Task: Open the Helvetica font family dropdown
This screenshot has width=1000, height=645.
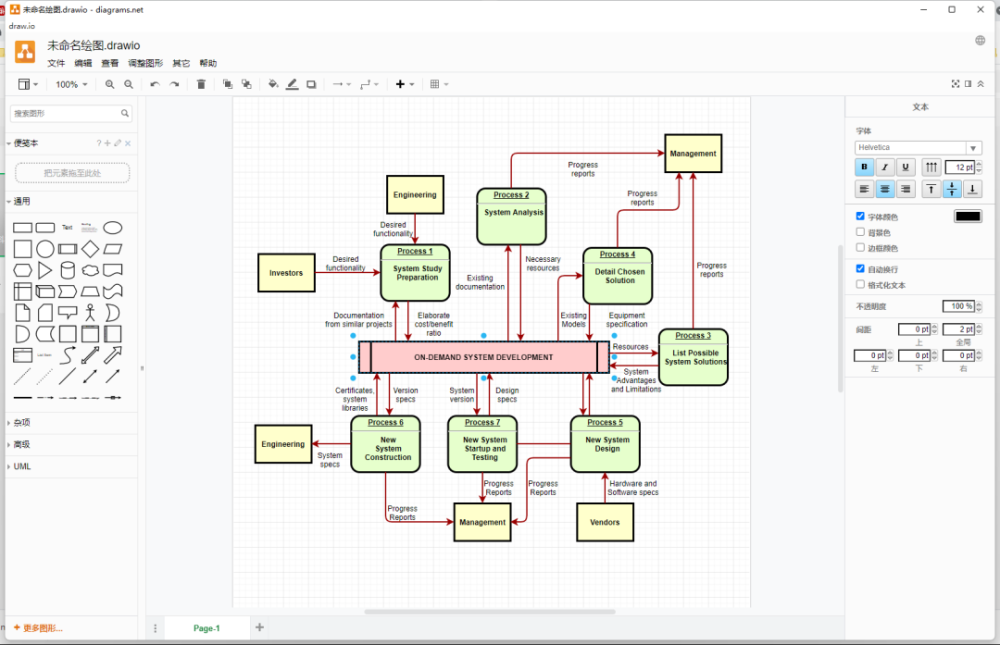Action: [918, 147]
